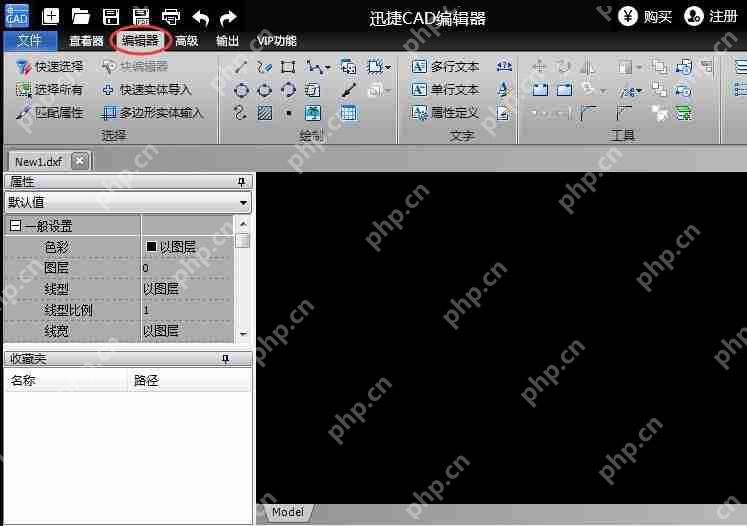Open the VIP功能 tab
747x526 pixels.
[277, 41]
